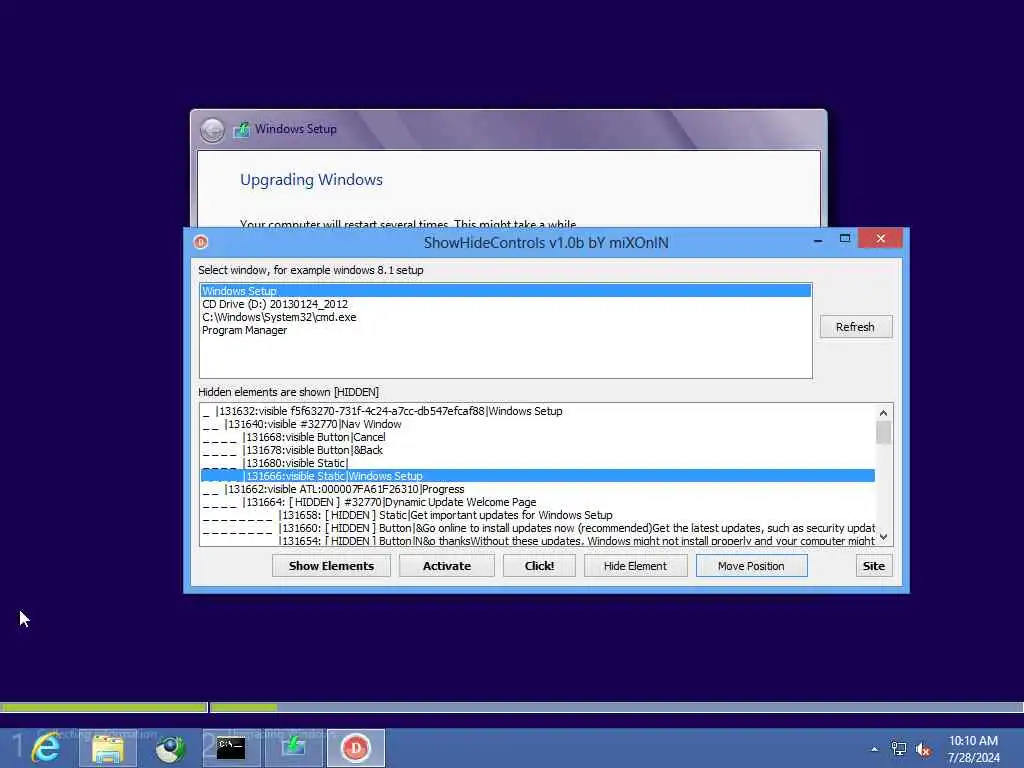Click the first setup progress bar
1024x768 pixels.
point(104,707)
